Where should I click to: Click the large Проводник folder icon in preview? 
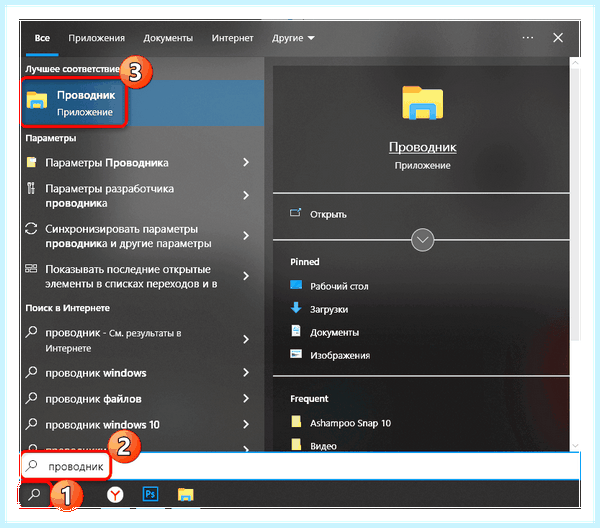tap(422, 103)
